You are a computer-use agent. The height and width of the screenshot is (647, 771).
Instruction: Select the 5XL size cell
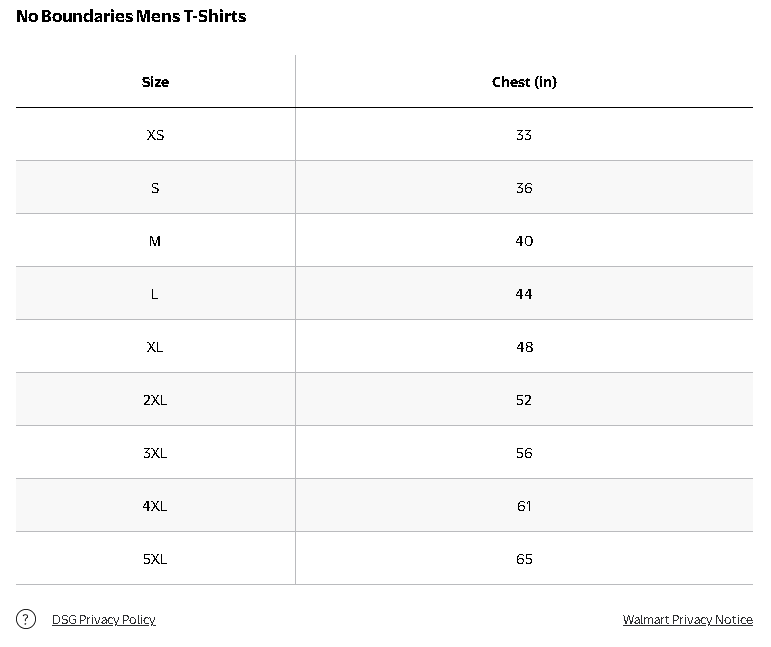coord(155,559)
